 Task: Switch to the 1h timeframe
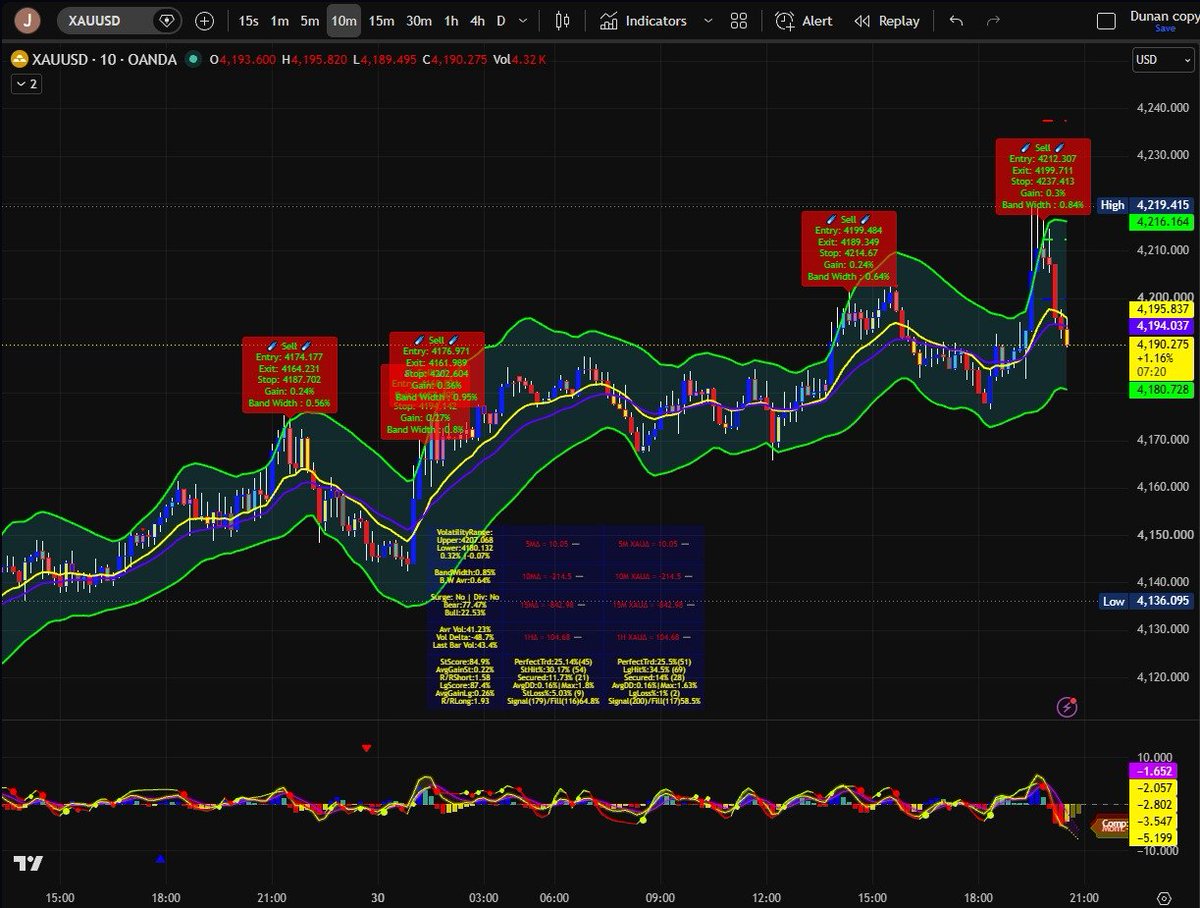point(452,20)
